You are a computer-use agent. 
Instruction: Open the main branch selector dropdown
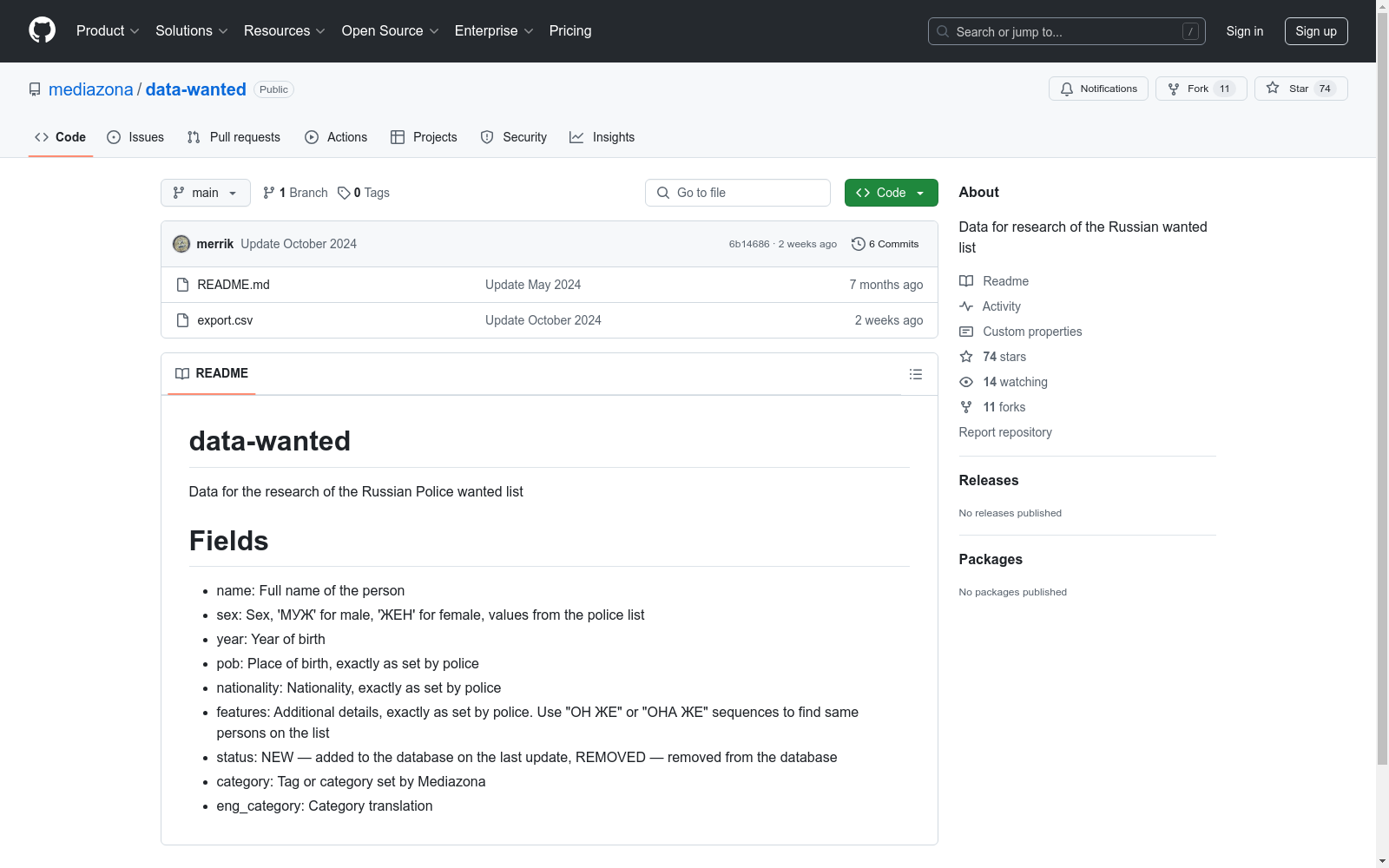(x=206, y=193)
